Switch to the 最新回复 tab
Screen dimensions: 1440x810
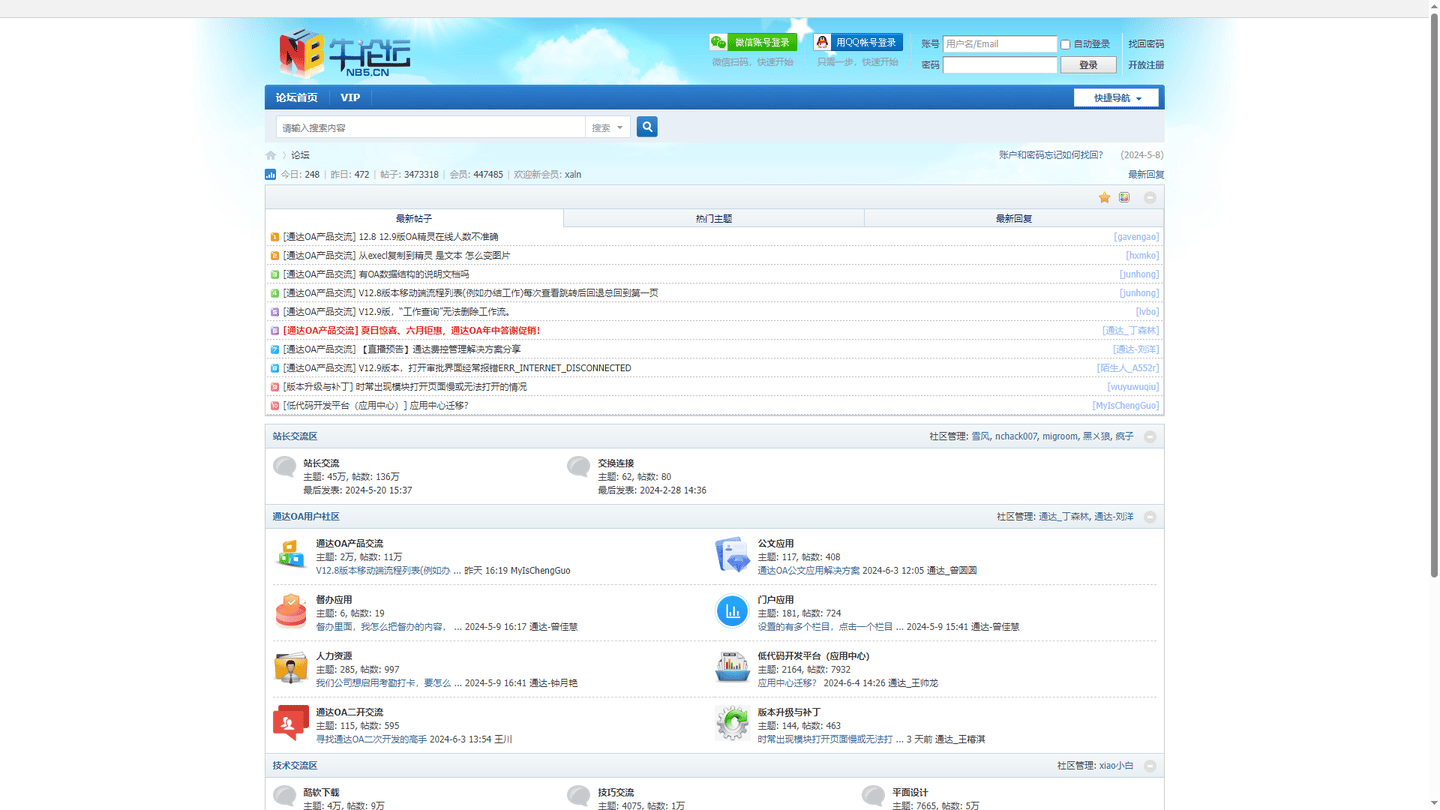click(1014, 218)
